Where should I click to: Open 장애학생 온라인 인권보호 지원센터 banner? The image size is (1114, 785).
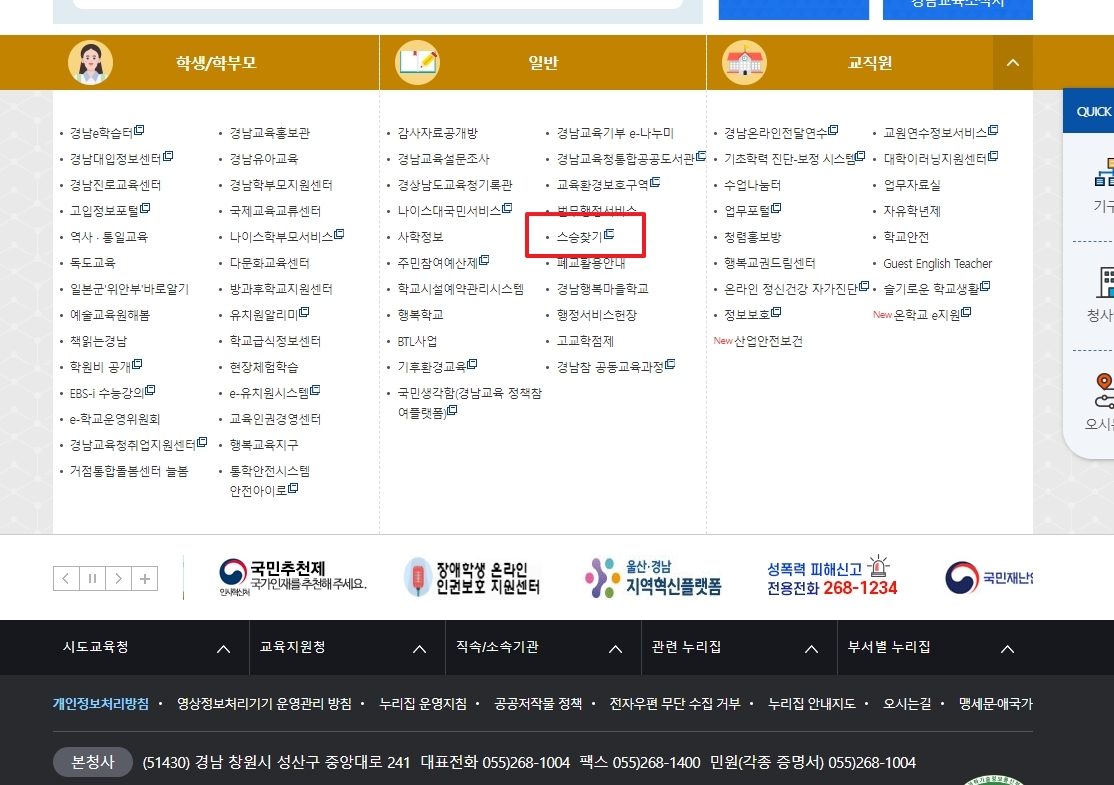pyautogui.click(x=472, y=577)
